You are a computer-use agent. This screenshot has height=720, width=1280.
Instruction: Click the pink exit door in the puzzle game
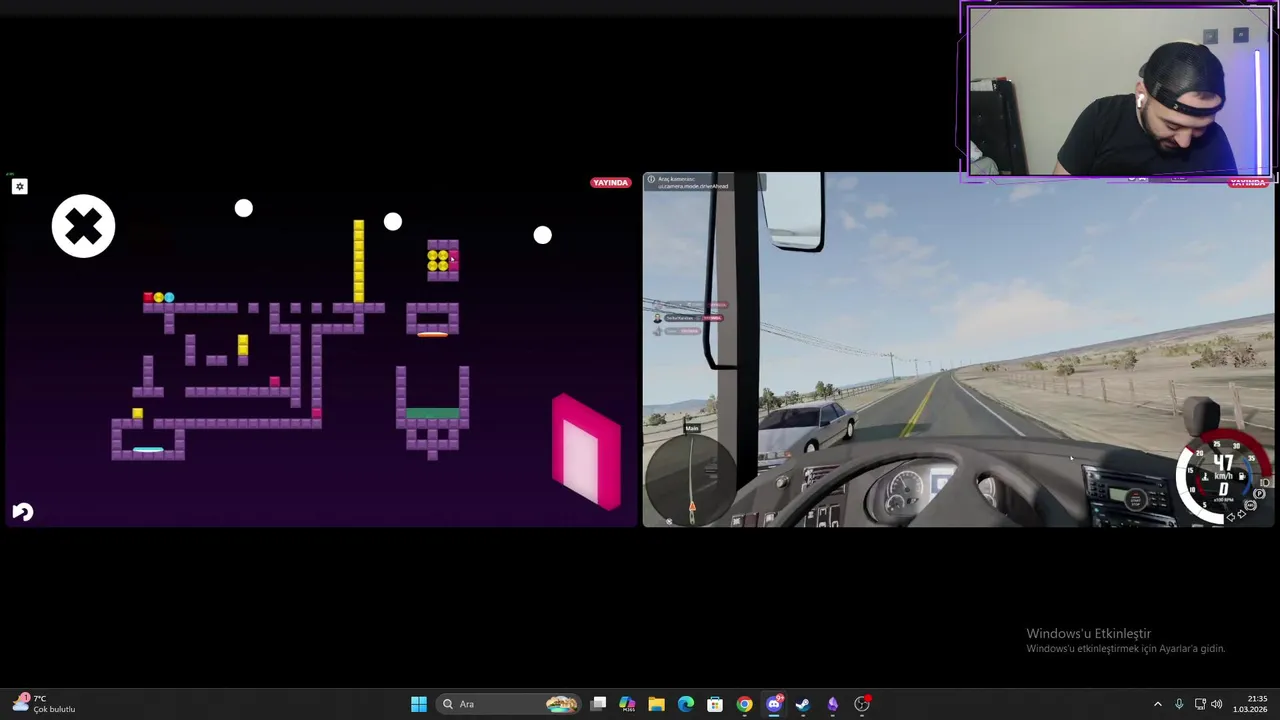point(587,451)
